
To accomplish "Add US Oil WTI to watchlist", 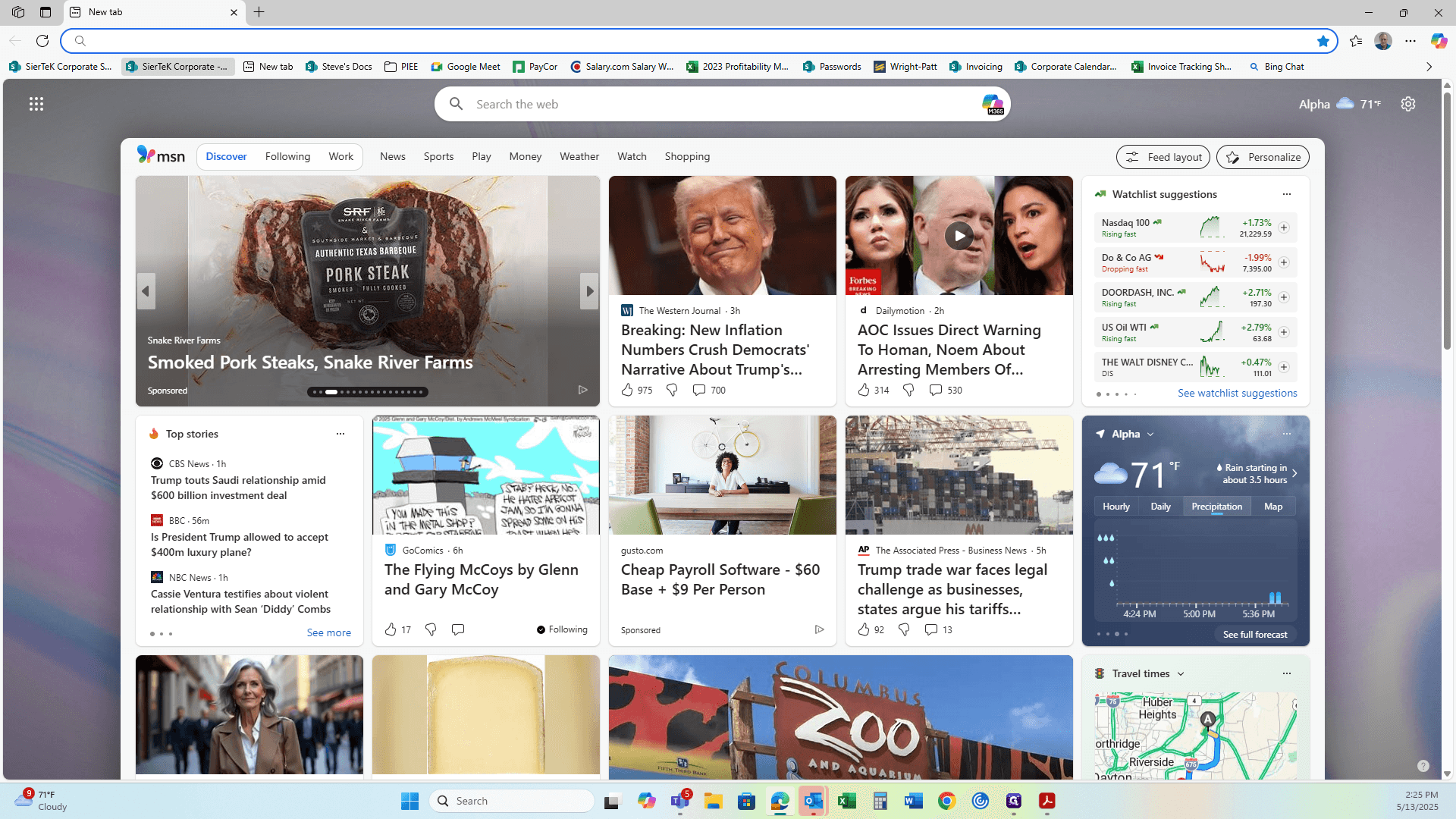I will [x=1284, y=332].
